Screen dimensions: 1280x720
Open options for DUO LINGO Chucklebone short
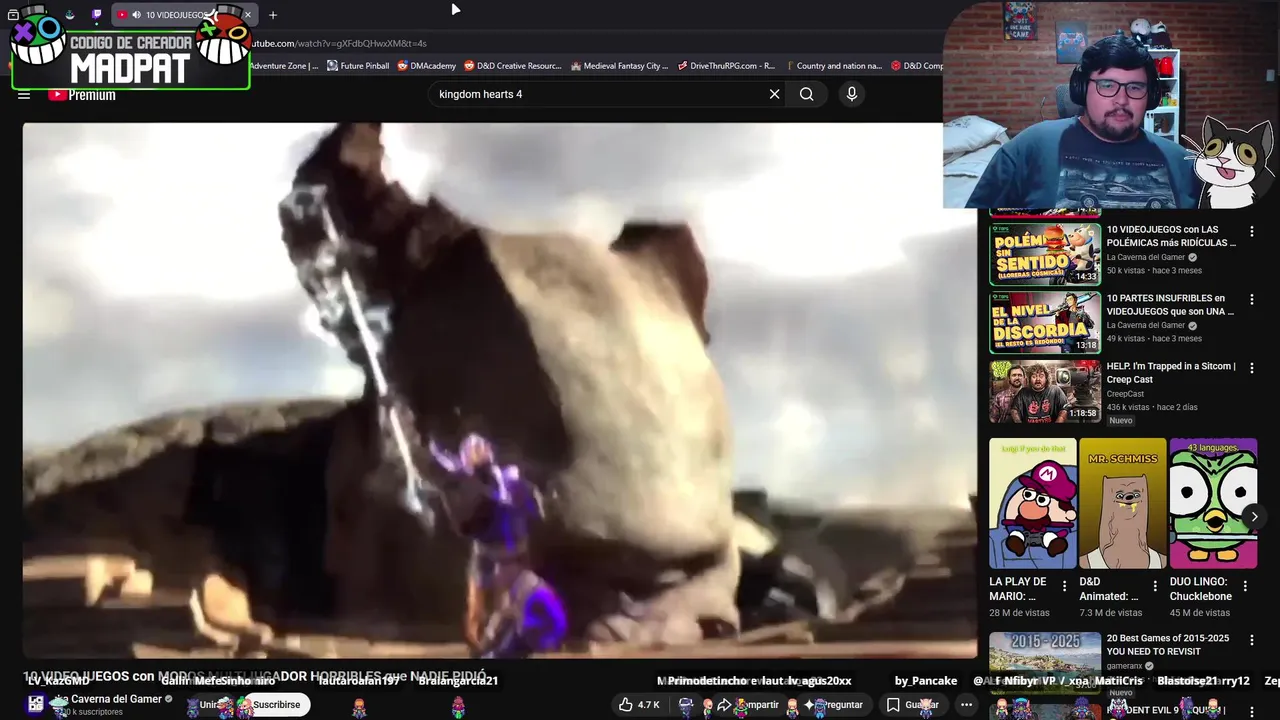click(1245, 586)
